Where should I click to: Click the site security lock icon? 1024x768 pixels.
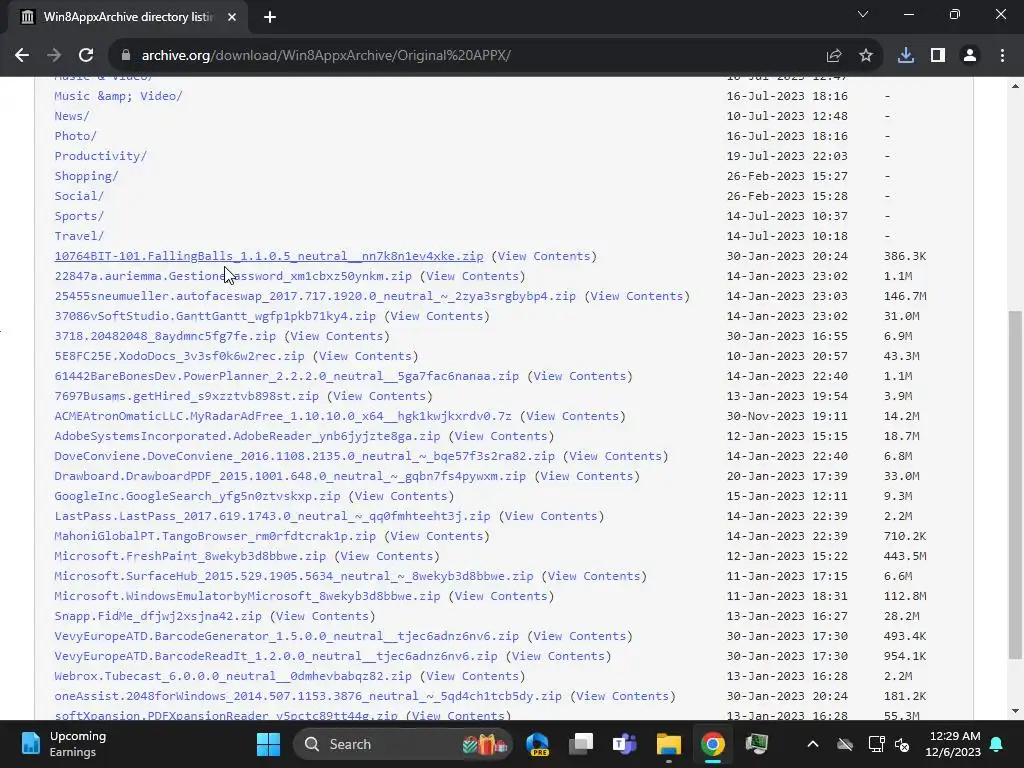click(126, 56)
